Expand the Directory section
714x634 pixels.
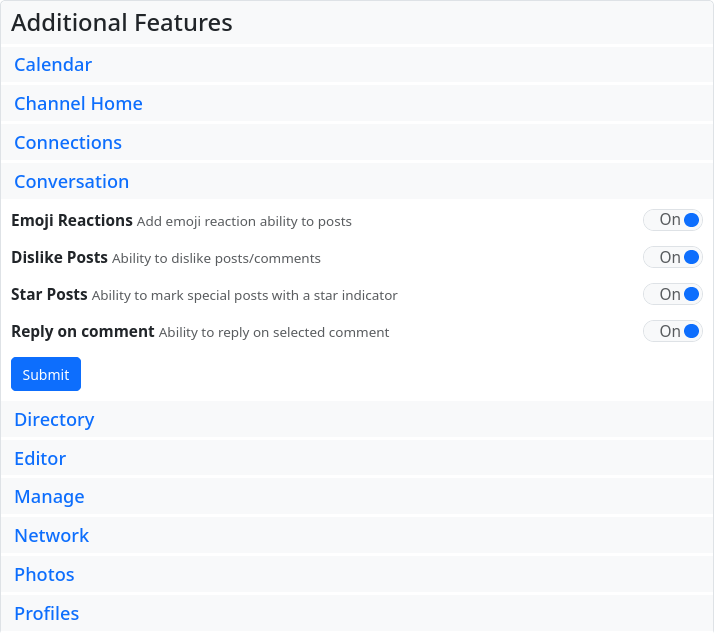[54, 420]
